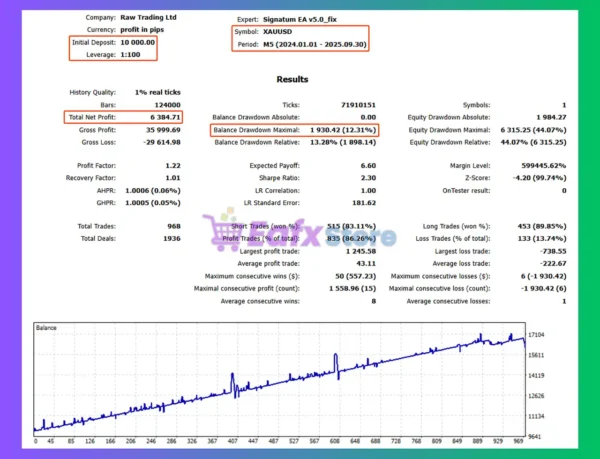Screen dimensions: 600x459
Task: Select Largest profit trade value 1 245.58
Action: point(361,251)
